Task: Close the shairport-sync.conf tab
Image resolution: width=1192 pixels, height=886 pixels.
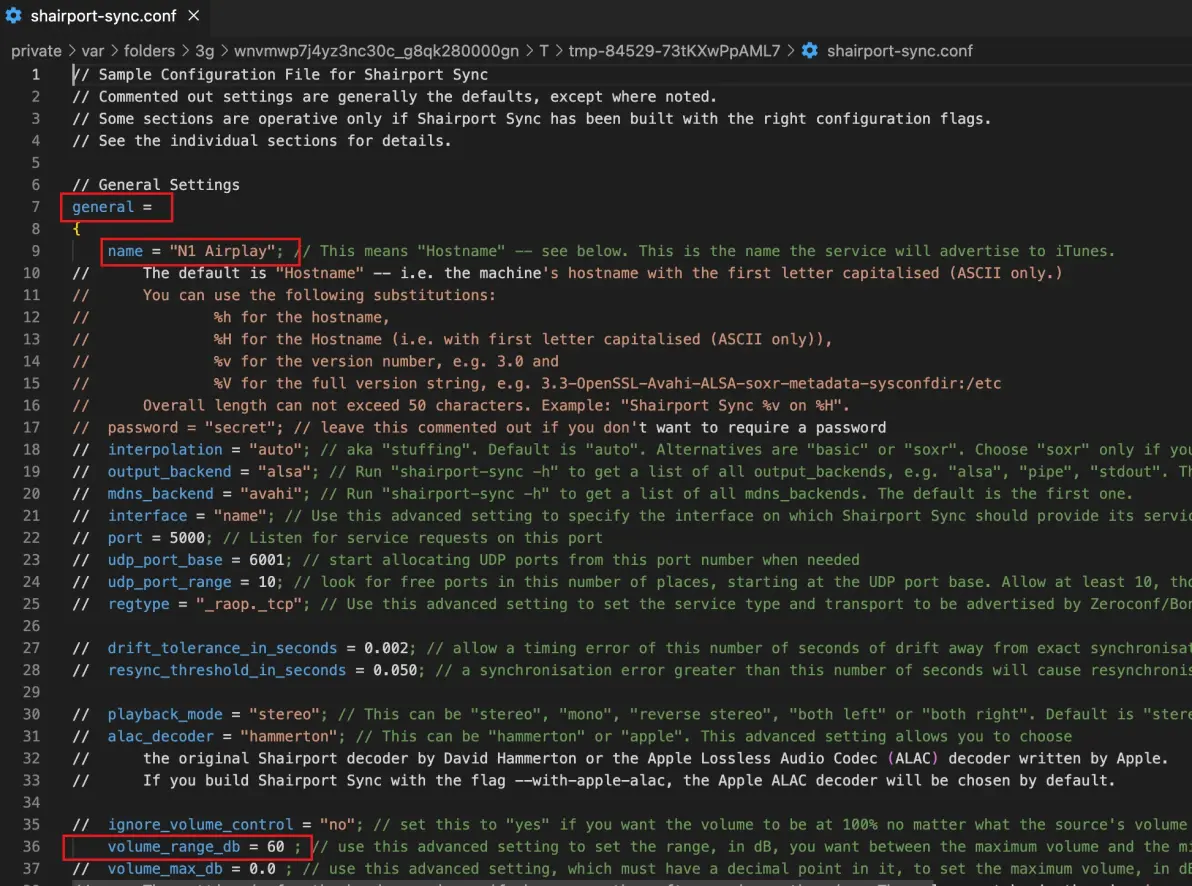Action: coord(194,15)
